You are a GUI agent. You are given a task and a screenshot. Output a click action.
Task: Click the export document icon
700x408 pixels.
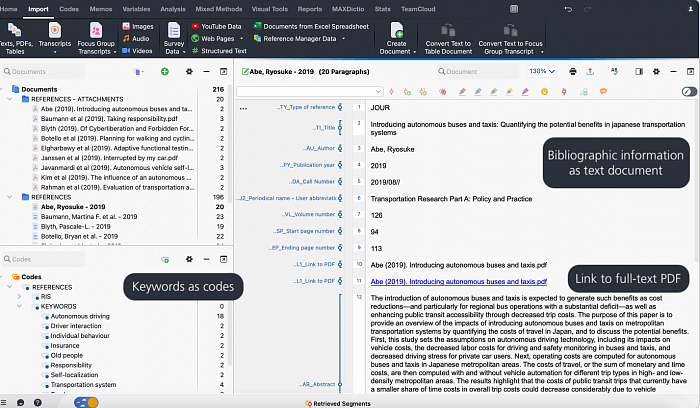coord(590,72)
